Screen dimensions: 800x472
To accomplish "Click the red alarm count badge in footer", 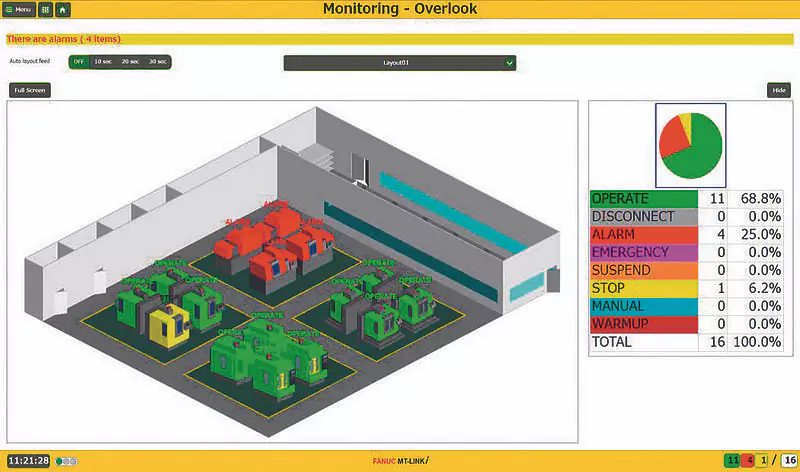I will point(748,461).
